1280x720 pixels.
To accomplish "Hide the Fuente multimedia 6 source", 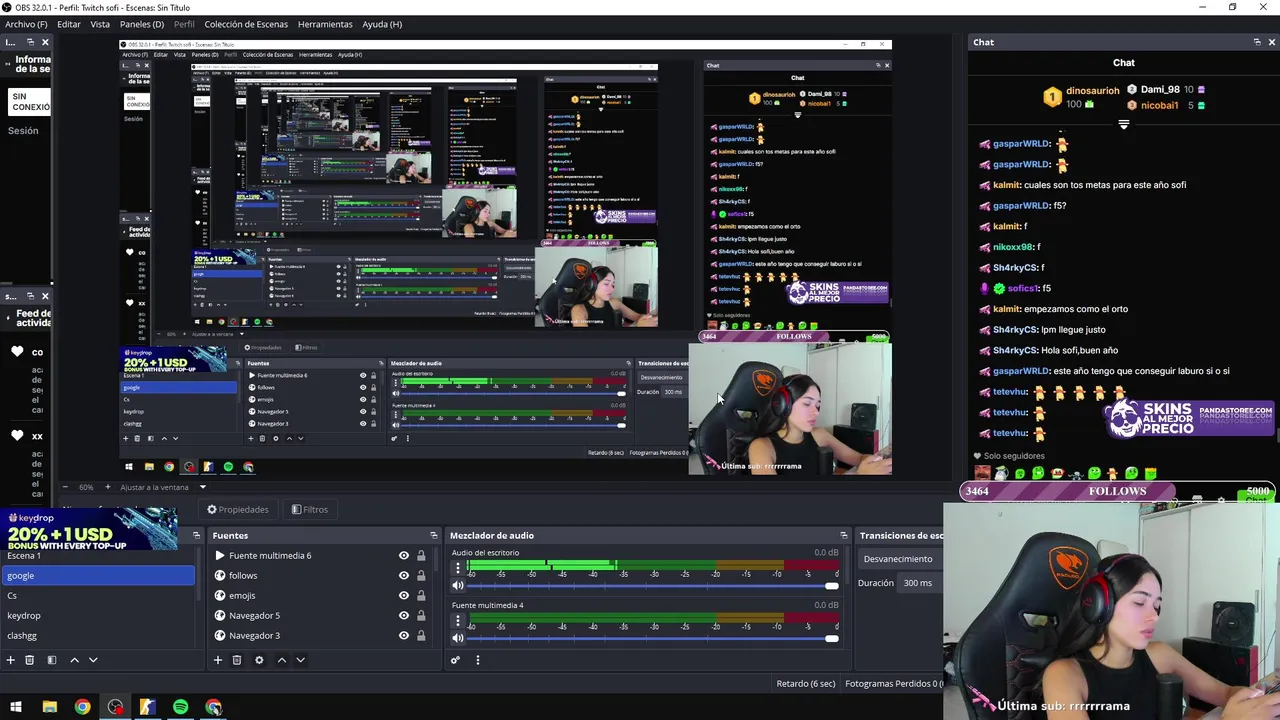I will (x=404, y=556).
